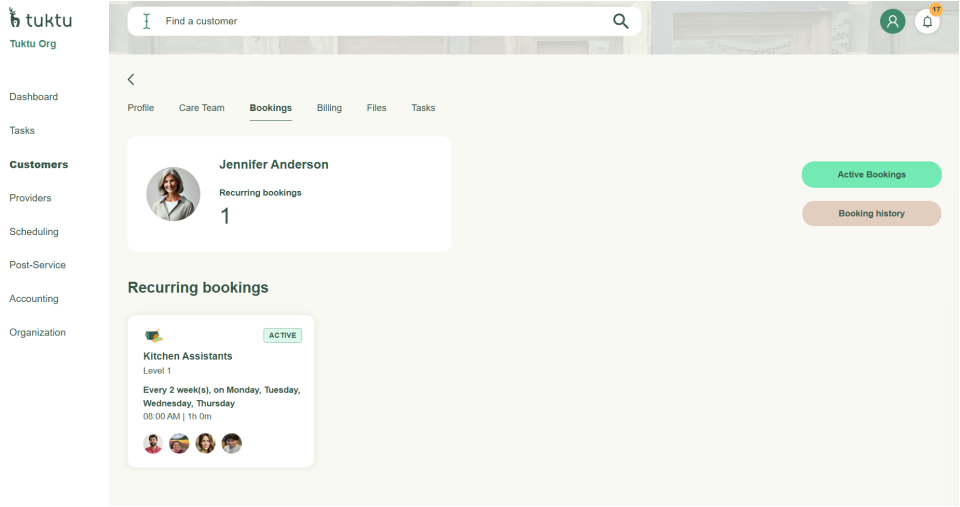Click Jennifer Anderson's profile photo

click(x=173, y=194)
